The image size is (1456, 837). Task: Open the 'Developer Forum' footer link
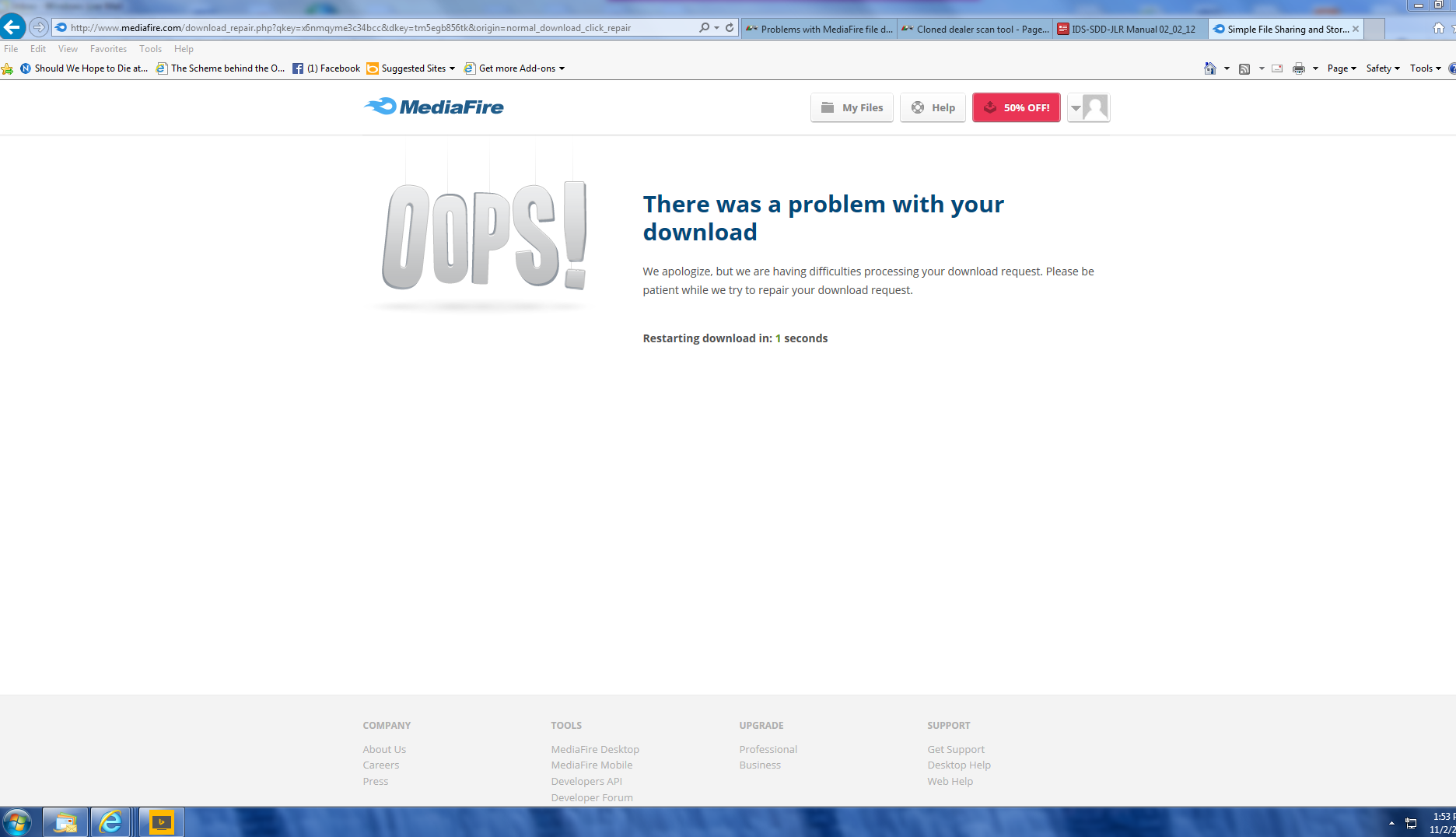592,797
